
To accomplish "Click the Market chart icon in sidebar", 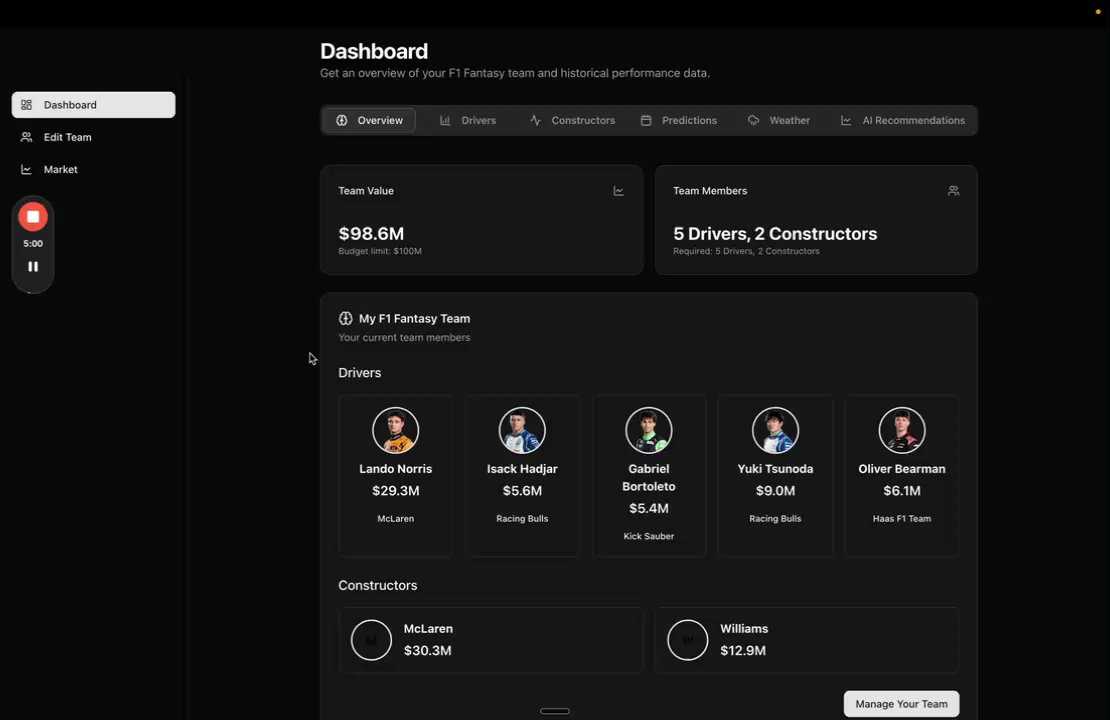I will point(26,170).
